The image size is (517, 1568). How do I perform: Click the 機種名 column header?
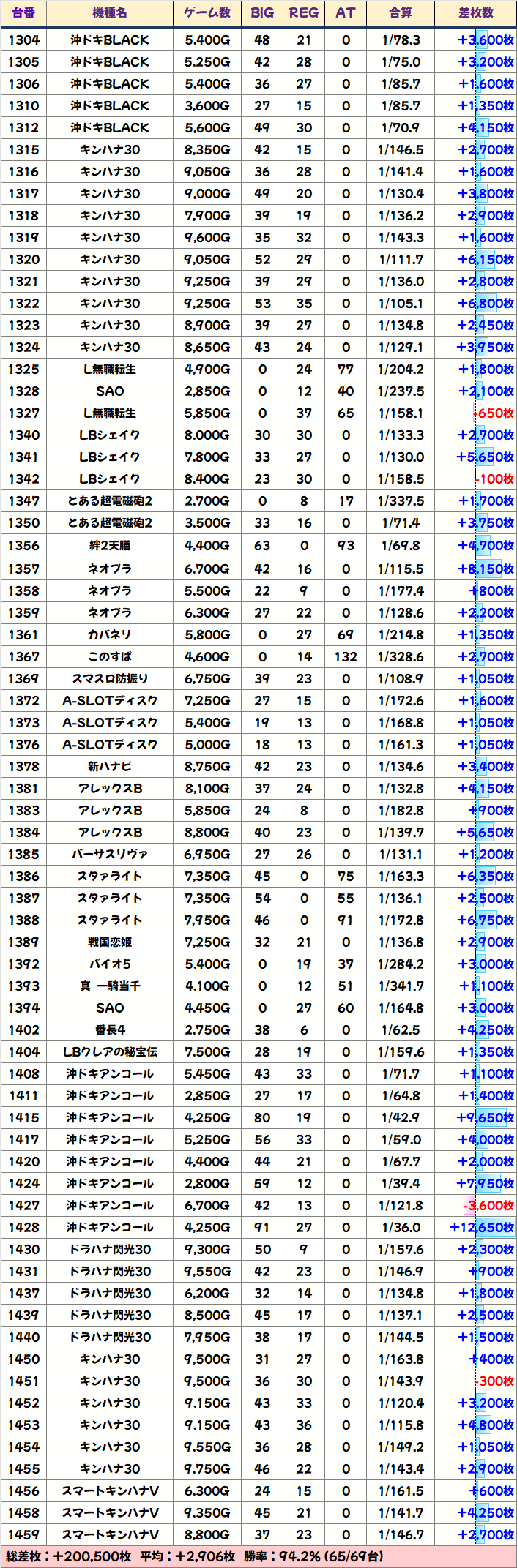(x=110, y=12)
